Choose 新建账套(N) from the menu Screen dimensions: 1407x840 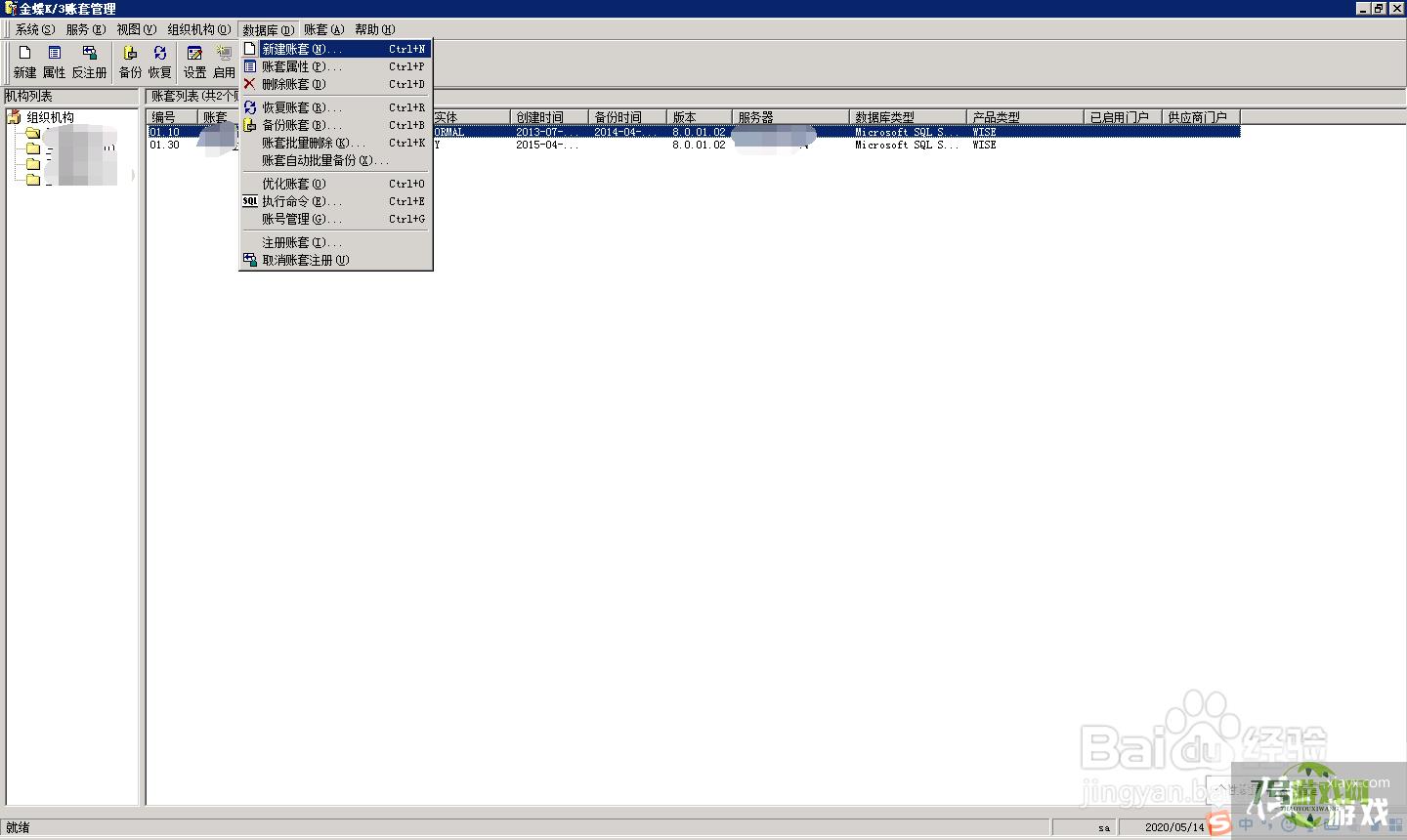point(335,49)
